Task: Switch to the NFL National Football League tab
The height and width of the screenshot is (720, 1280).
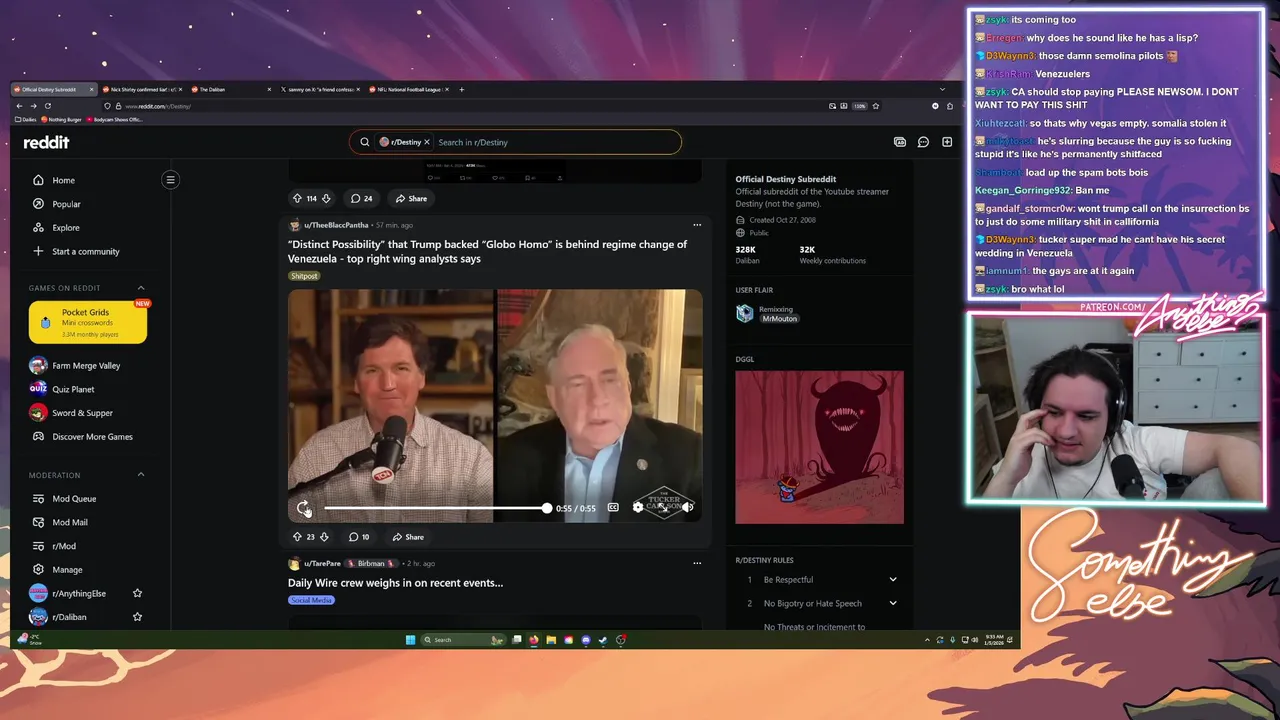Action: [x=410, y=90]
